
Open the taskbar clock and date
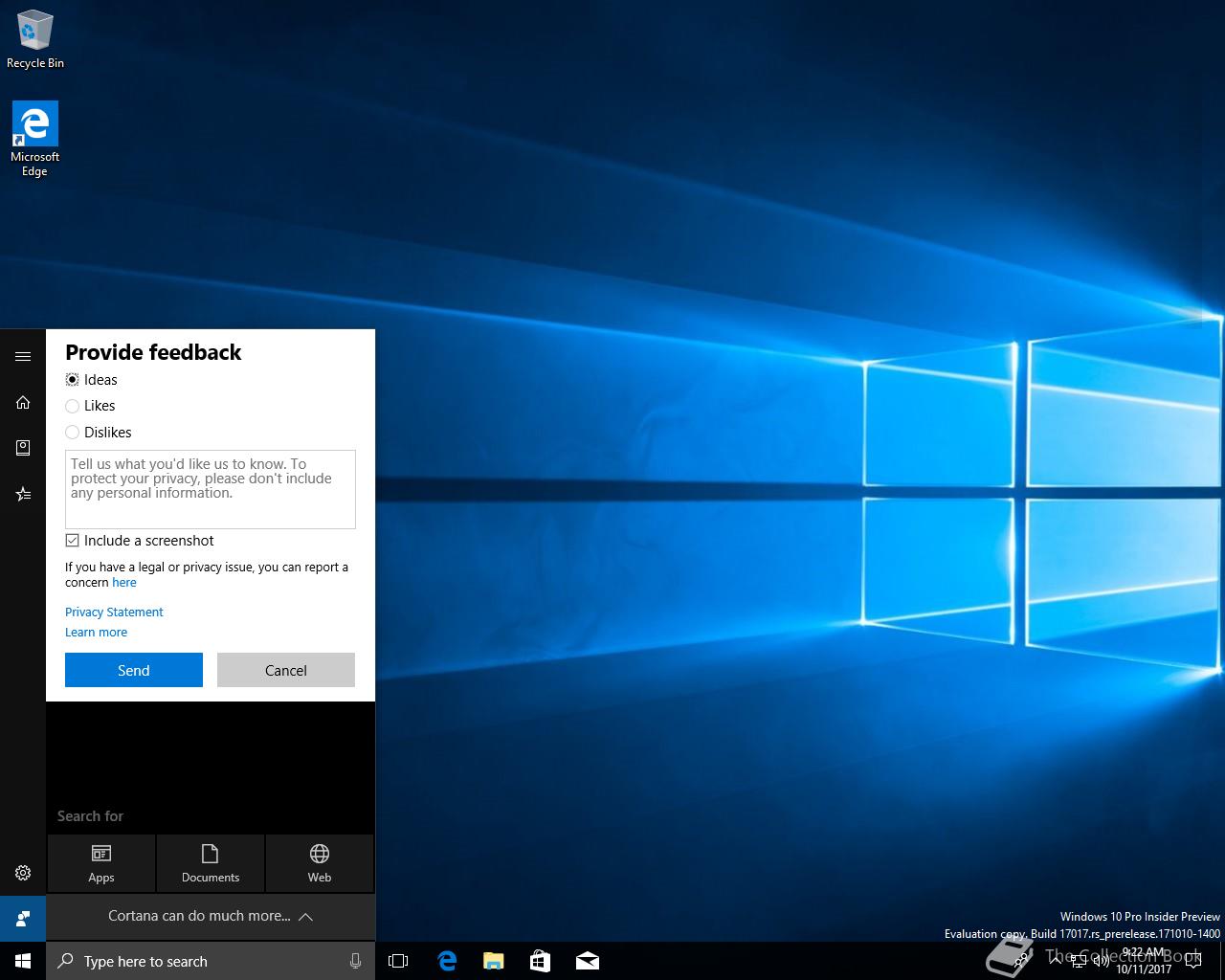click(1143, 961)
